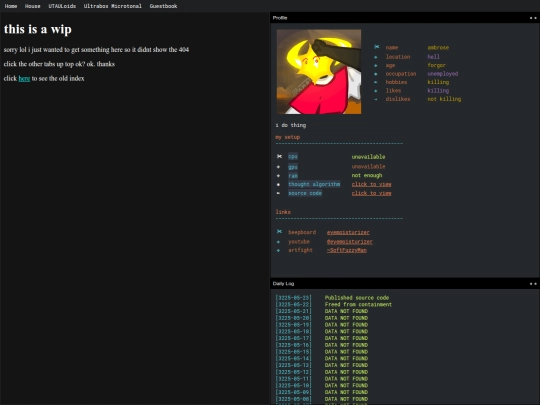Click the highlighted 'thought algorithm' label

click(314, 184)
